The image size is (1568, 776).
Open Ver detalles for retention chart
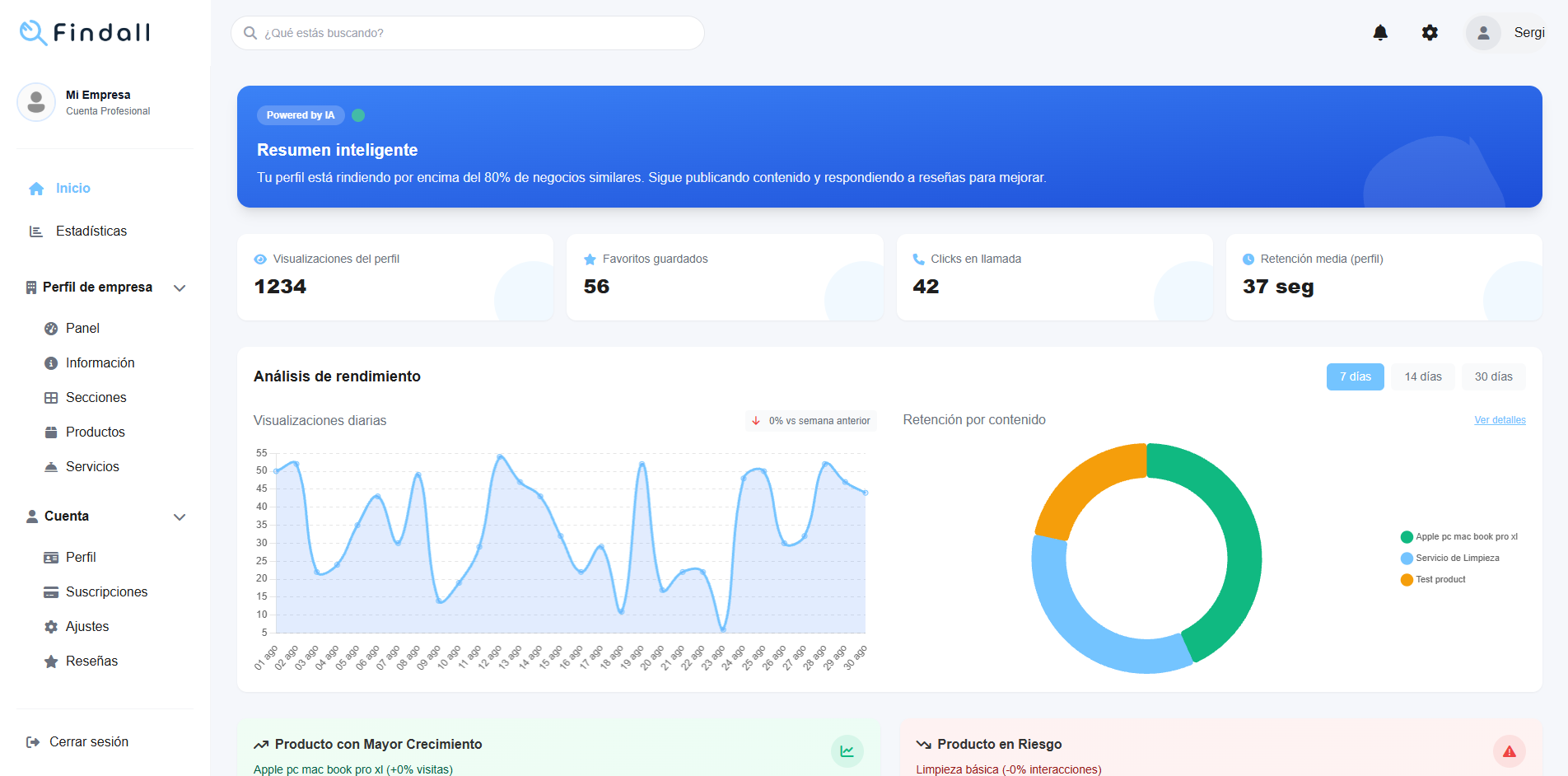pos(1500,420)
